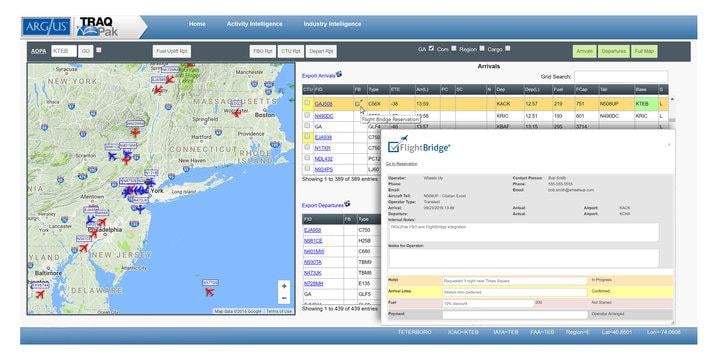This screenshot has width=720, height=360.
Task: Click the FlightBridge logo in popup
Action: pyautogui.click(x=419, y=146)
